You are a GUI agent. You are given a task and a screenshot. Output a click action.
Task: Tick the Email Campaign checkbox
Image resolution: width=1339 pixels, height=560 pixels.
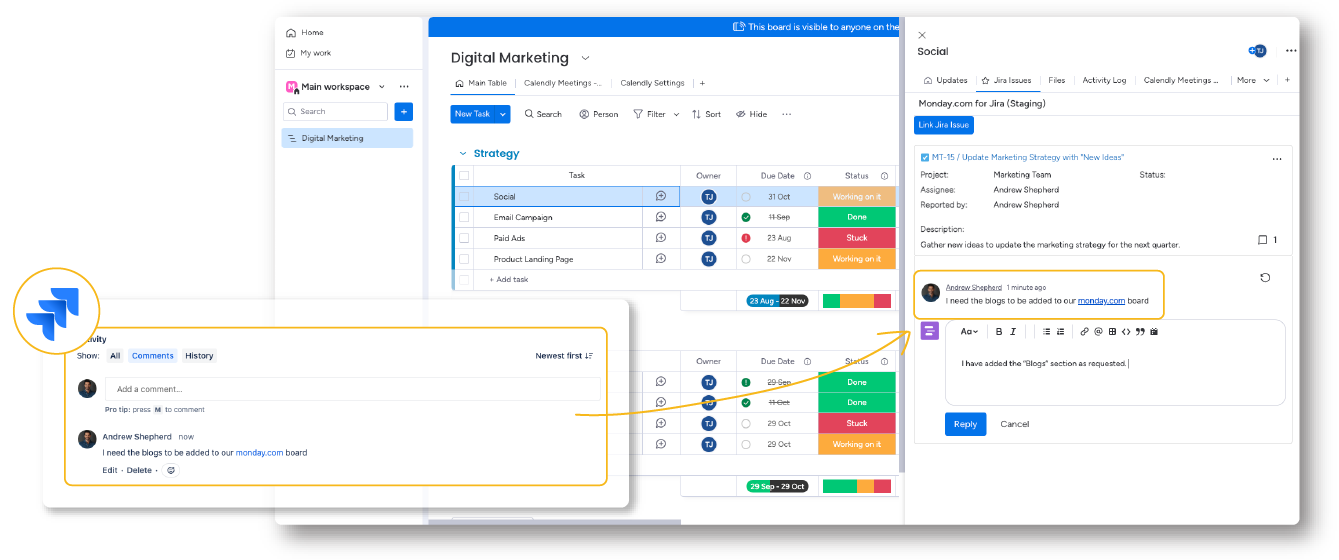coord(464,217)
